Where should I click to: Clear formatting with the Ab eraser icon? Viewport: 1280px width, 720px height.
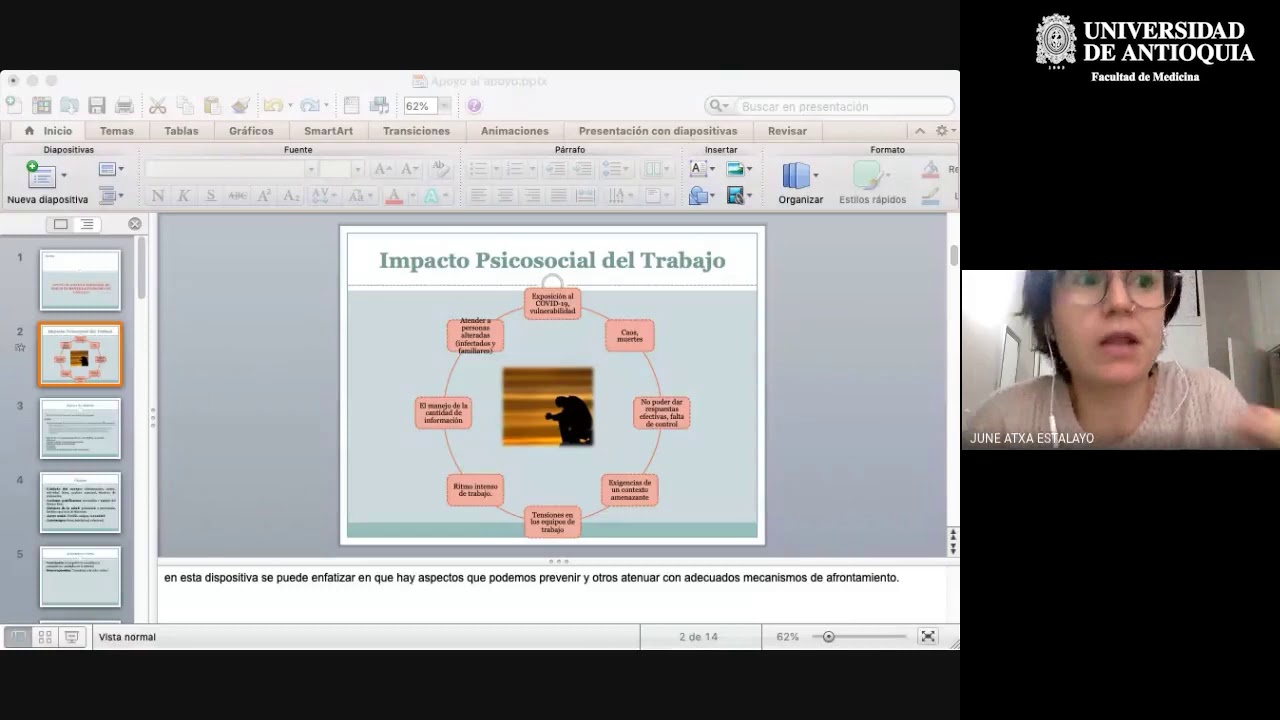click(439, 169)
